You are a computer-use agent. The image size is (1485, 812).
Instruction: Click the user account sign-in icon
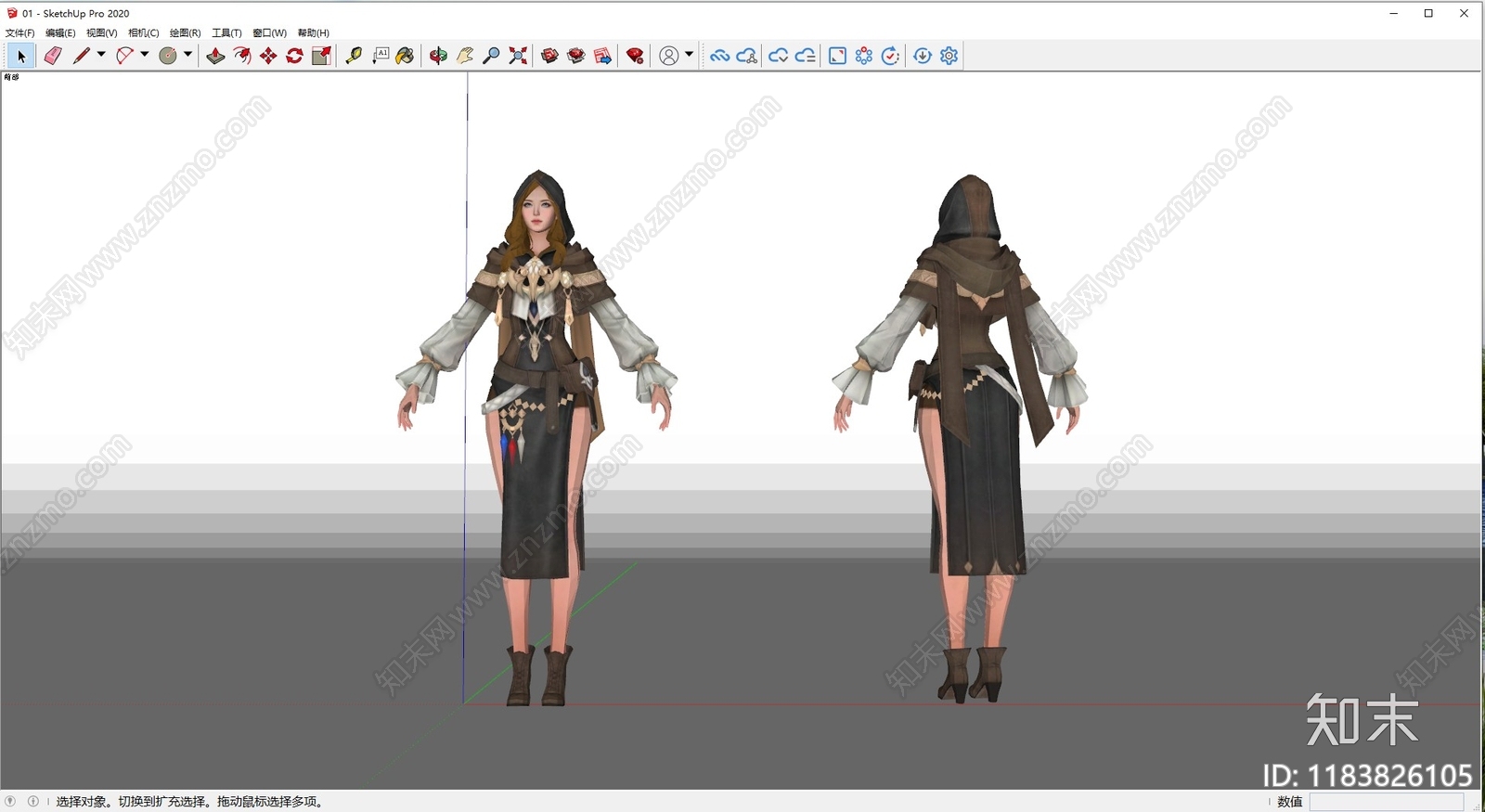click(x=668, y=56)
